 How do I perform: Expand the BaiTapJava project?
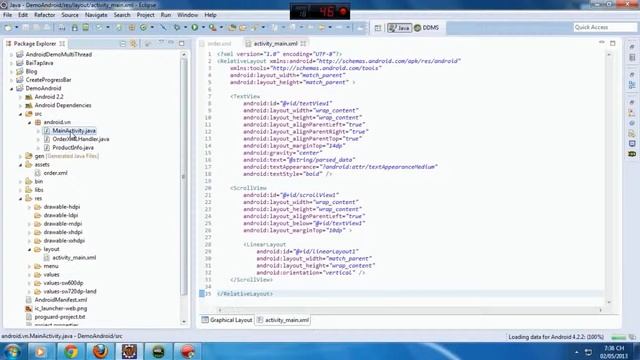[x=11, y=63]
